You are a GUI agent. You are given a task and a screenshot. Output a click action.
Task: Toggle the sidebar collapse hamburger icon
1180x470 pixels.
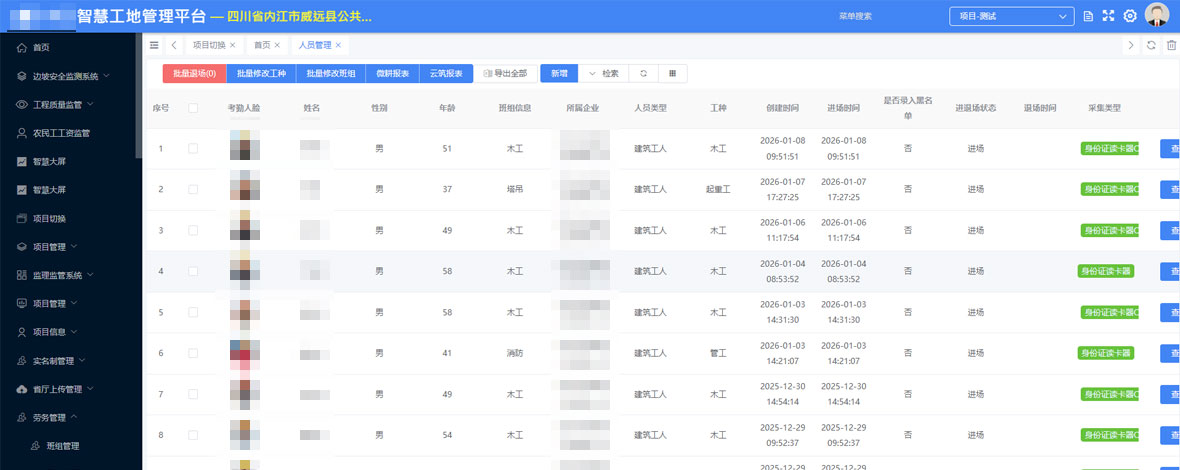[154, 45]
